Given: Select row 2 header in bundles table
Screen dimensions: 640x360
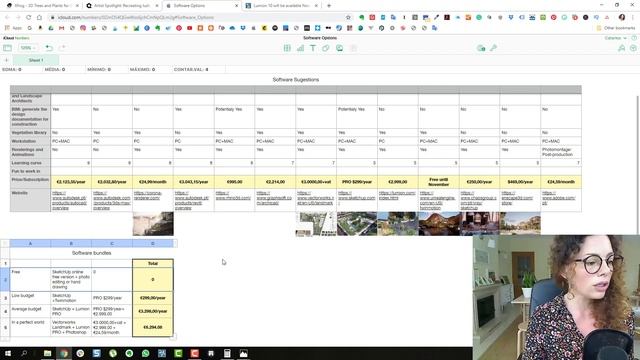Looking at the screenshot, I should [x=5, y=280].
